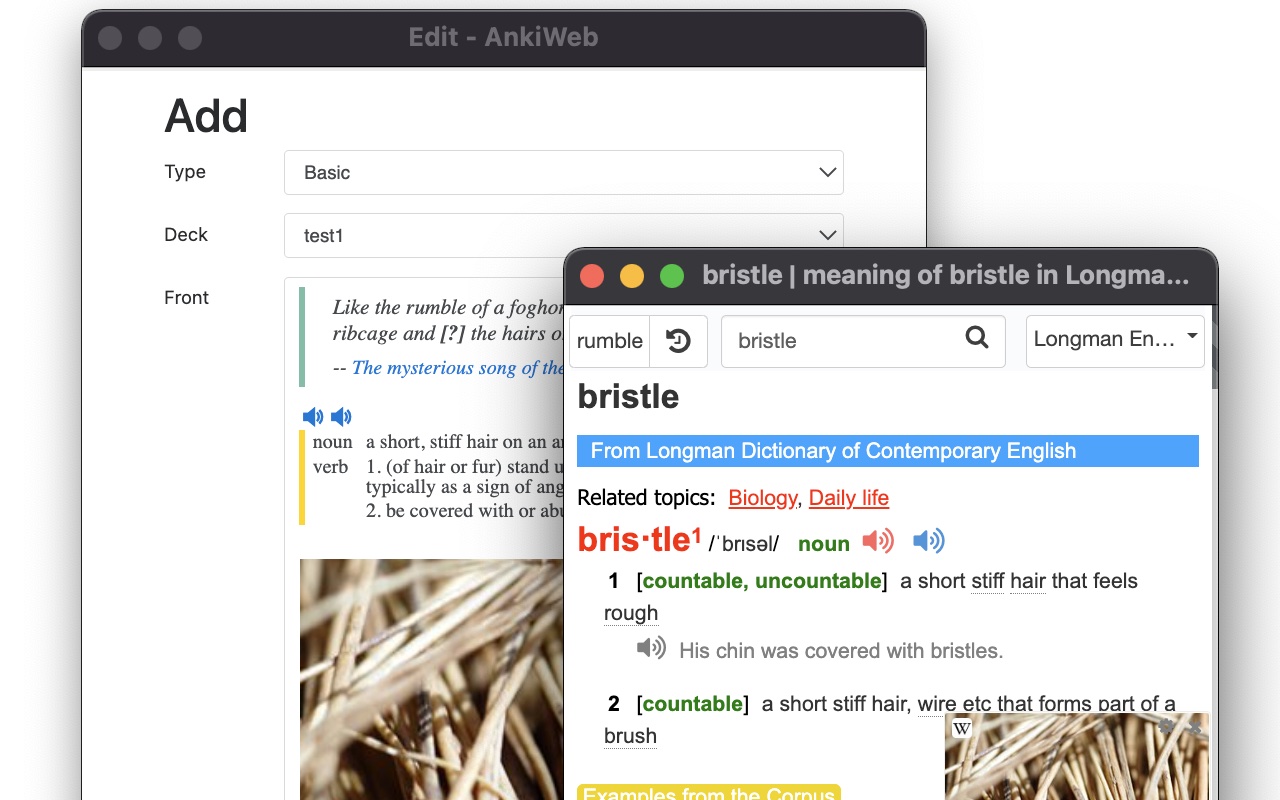Viewport: 1280px width, 800px height.
Task: Open the Longman dictionary selector dropdown
Action: (x=1115, y=340)
